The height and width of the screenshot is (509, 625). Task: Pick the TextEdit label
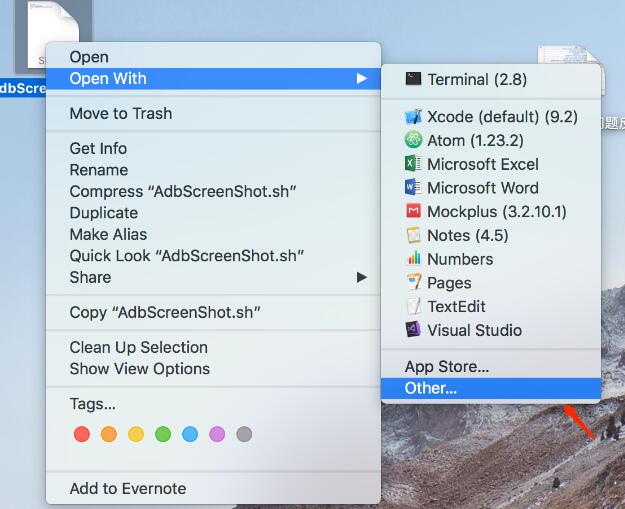[x=456, y=307]
